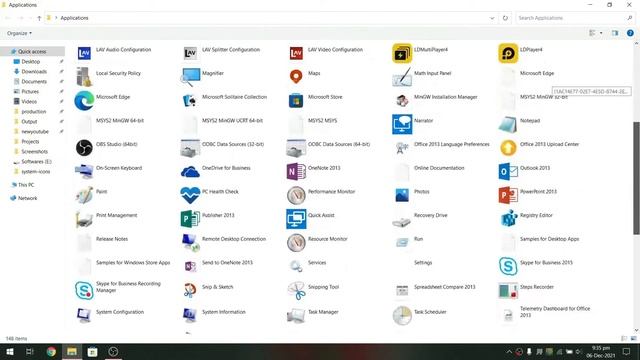
Task: Select Microsoft Solitaire Collection icon
Action: (x=190, y=100)
